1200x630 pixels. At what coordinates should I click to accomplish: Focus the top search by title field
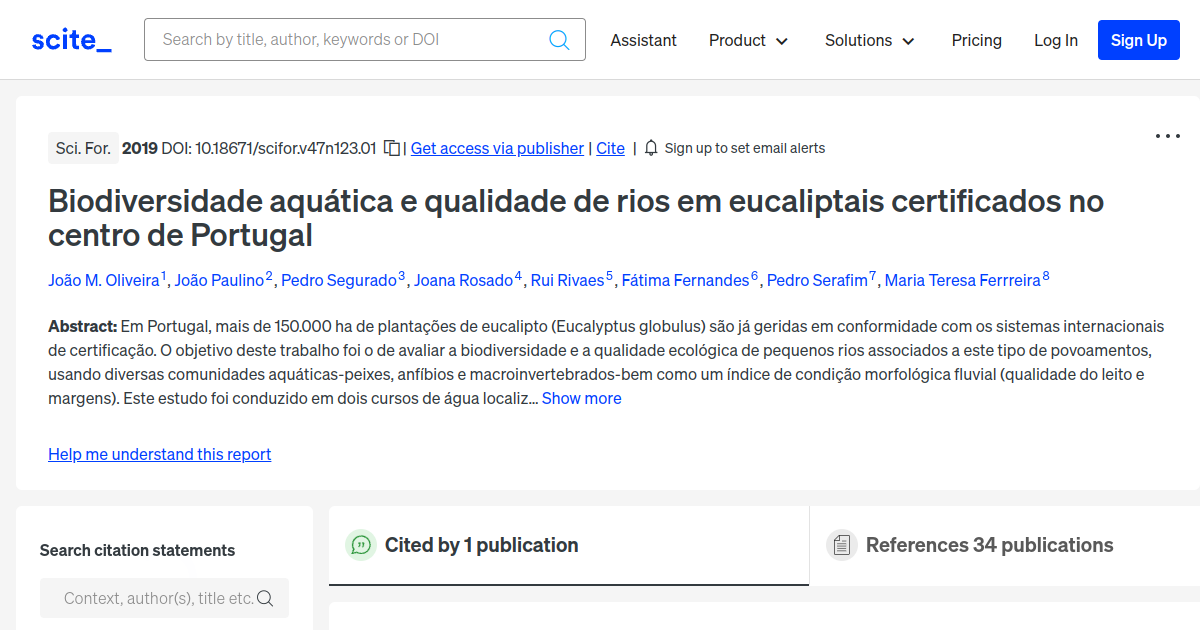click(365, 40)
